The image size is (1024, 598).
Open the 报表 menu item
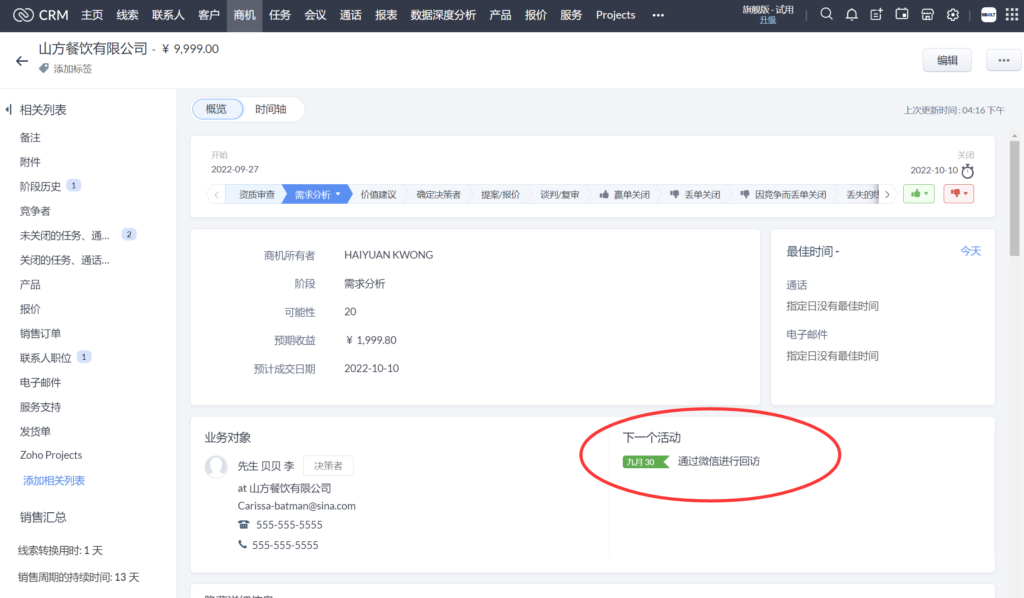[385, 15]
